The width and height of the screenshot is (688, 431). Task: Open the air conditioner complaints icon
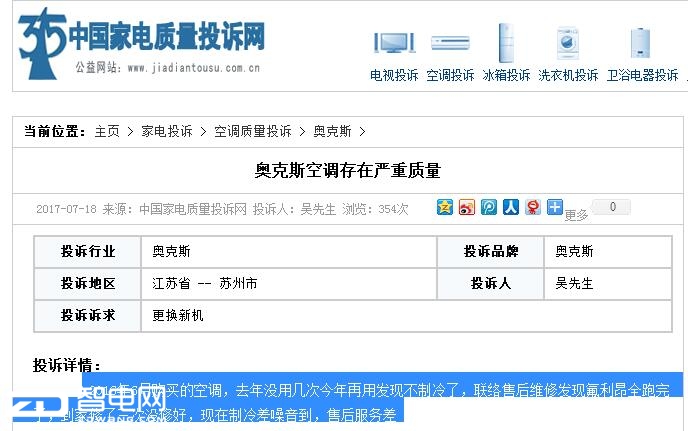click(450, 43)
